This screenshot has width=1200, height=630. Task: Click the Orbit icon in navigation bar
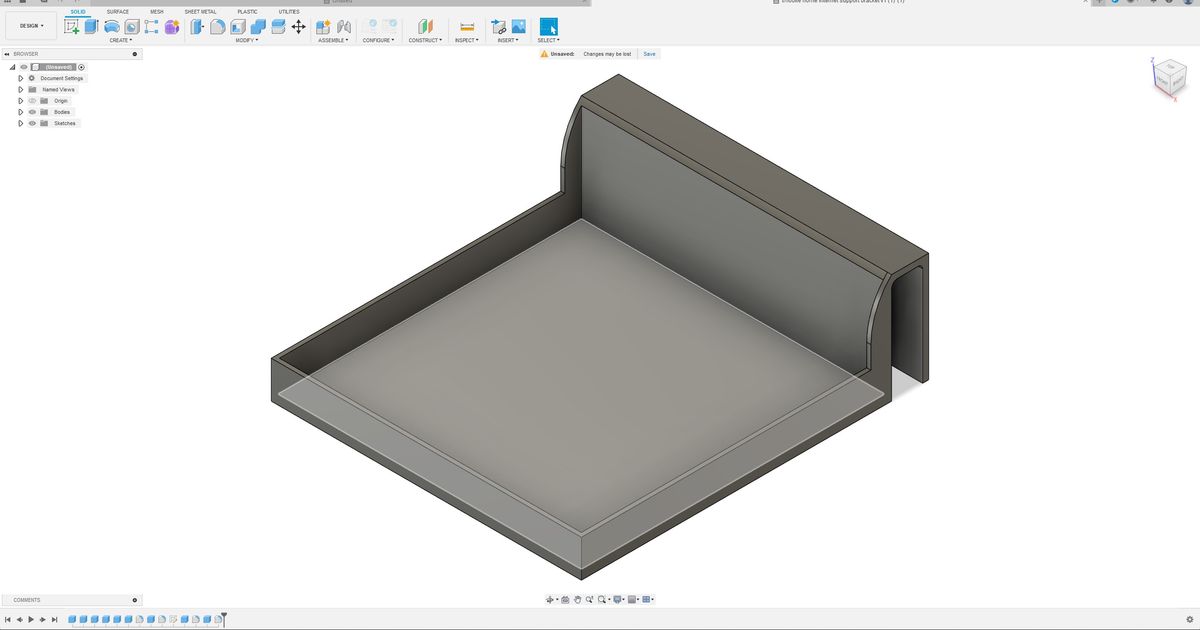click(565, 599)
